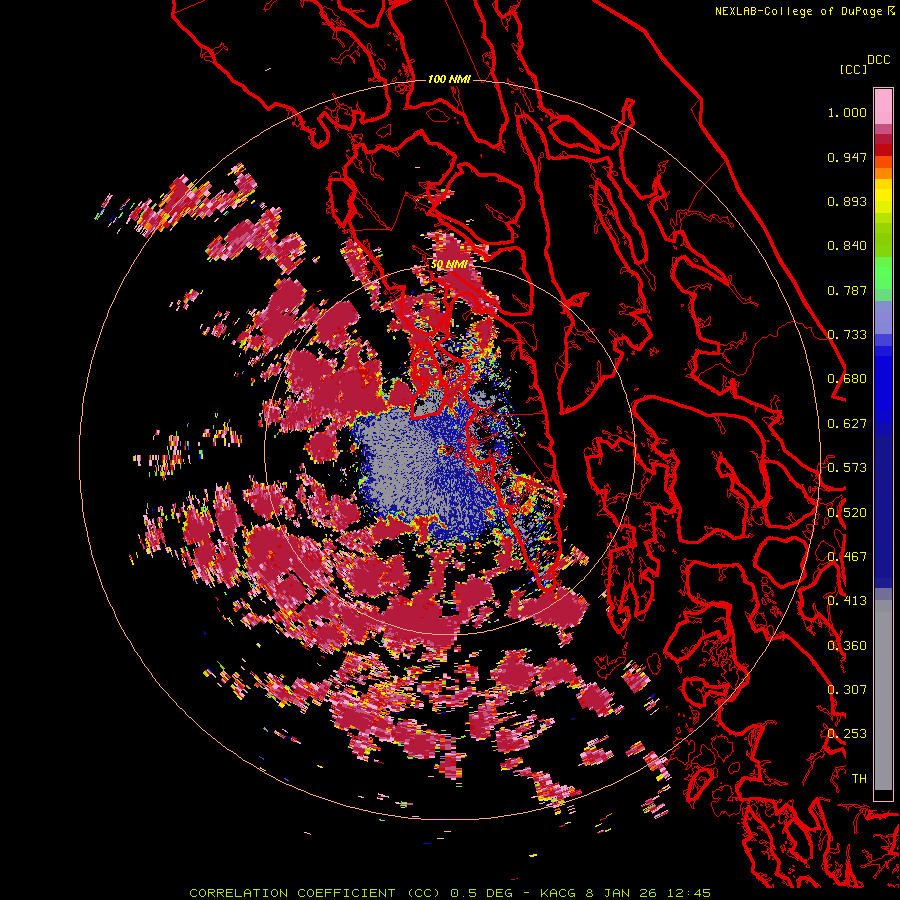The width and height of the screenshot is (900, 900).
Task: Click the TH threshold label
Action: (x=859, y=779)
